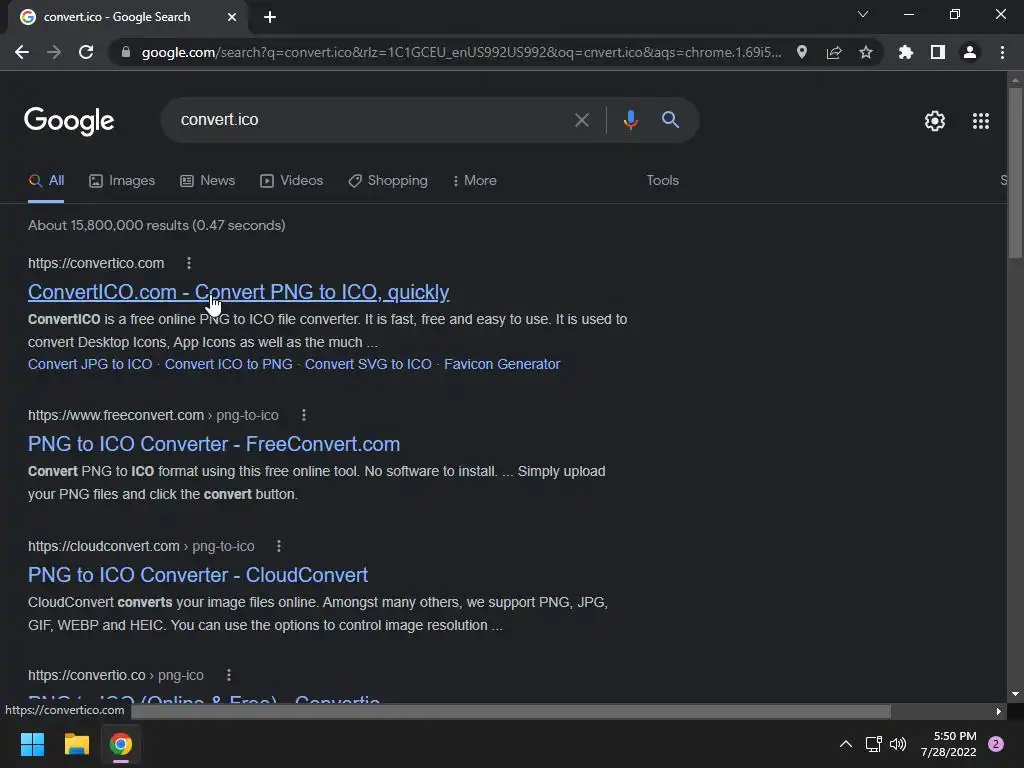Open the search Tools options

coord(662,181)
